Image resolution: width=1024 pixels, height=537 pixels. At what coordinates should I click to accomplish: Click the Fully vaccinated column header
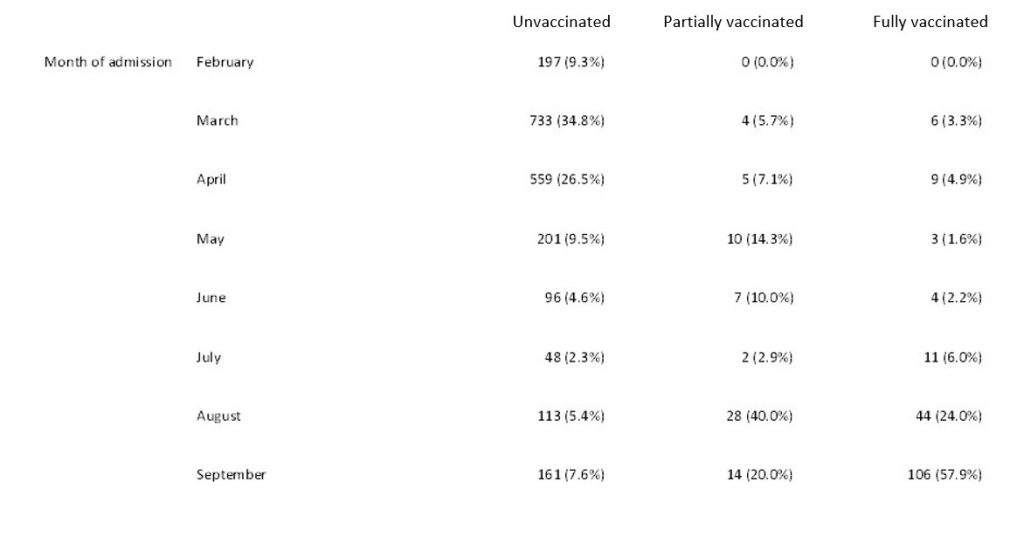930,22
